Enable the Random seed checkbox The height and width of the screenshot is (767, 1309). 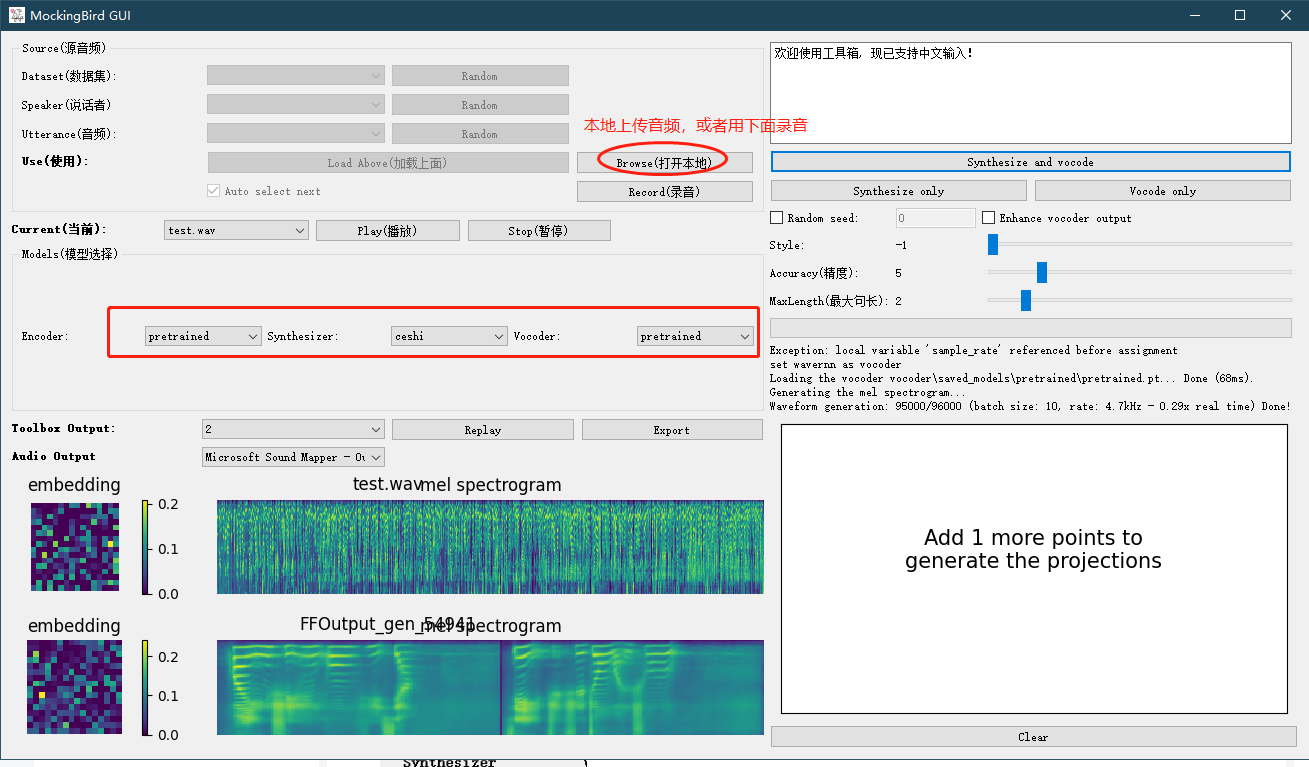(x=777, y=218)
